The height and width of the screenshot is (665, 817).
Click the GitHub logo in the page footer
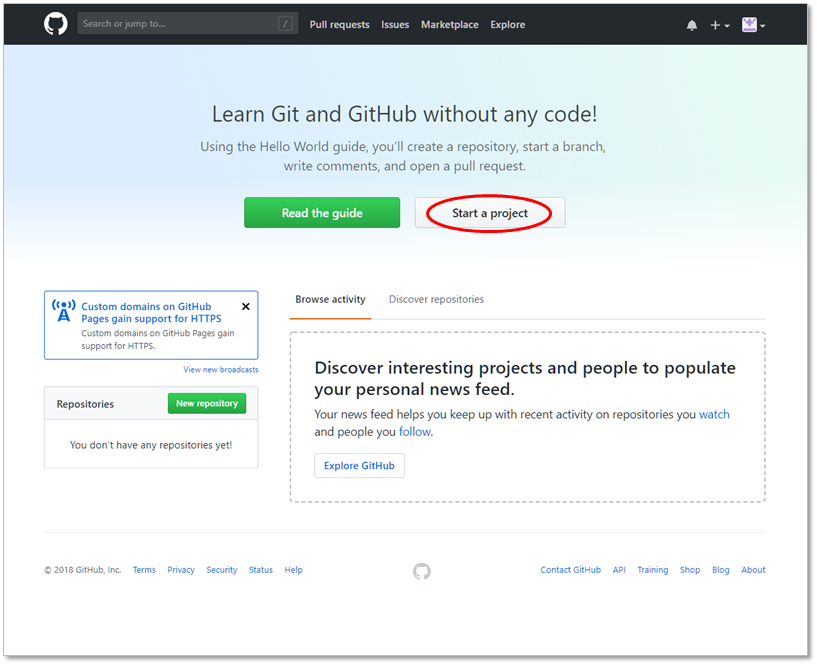tap(421, 571)
